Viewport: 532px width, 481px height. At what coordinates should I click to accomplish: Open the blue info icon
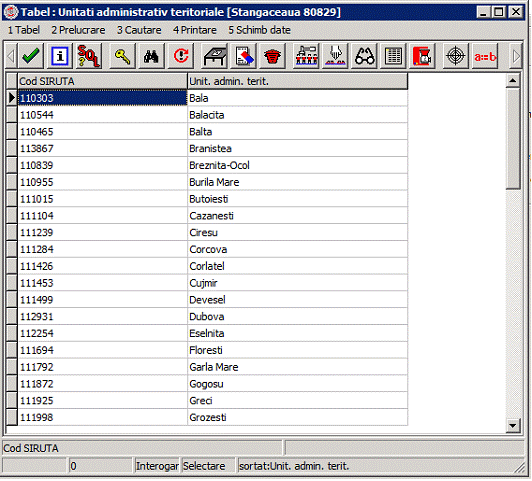(60, 56)
